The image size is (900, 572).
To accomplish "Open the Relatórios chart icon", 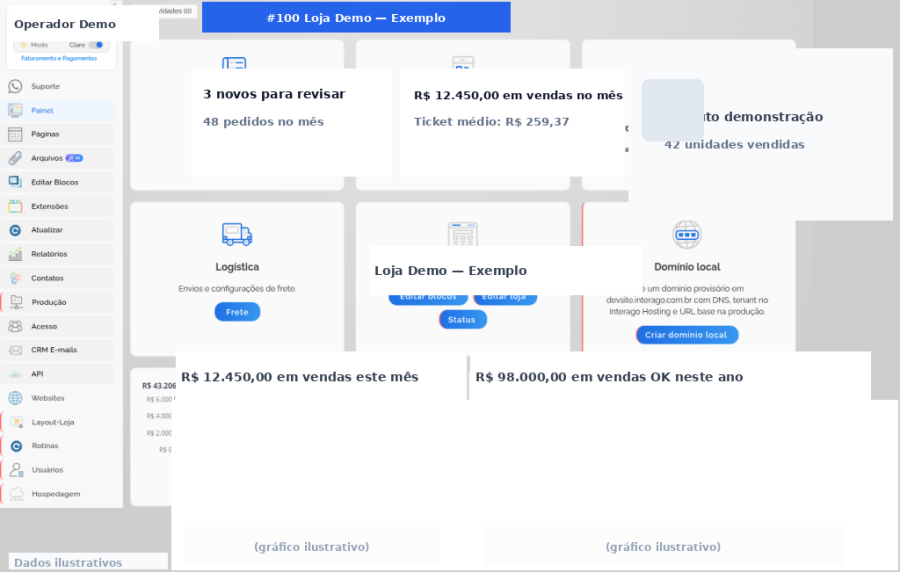I will tap(15, 254).
